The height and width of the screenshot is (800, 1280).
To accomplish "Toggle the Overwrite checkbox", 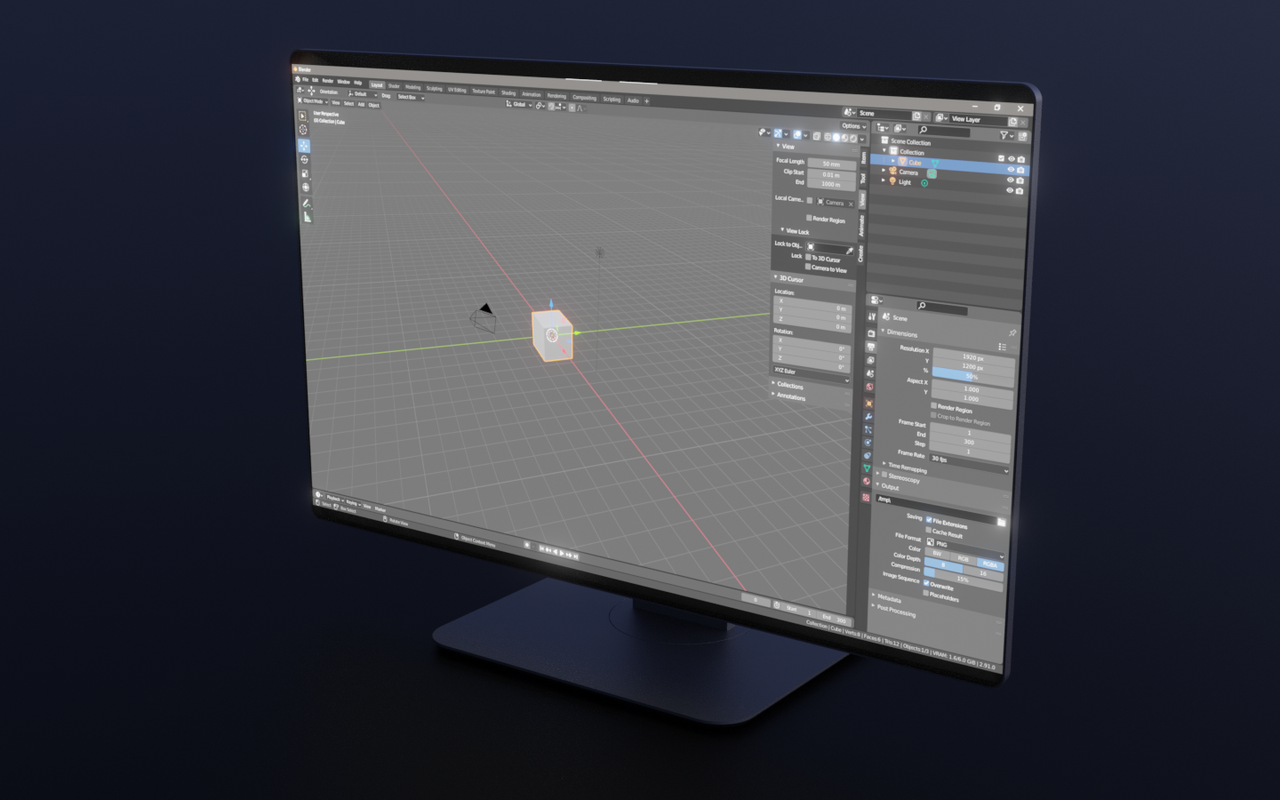I will tap(926, 583).
